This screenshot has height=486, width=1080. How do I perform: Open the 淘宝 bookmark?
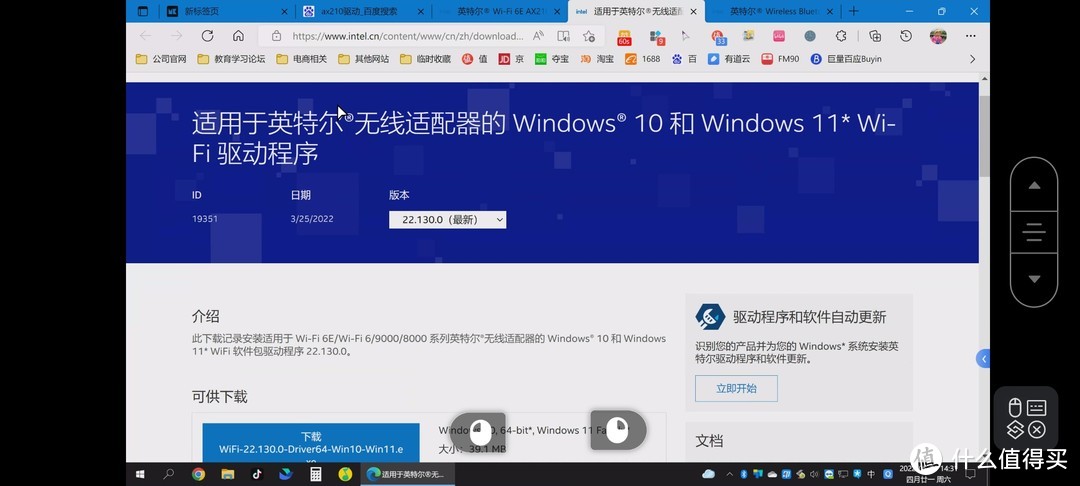tap(597, 59)
